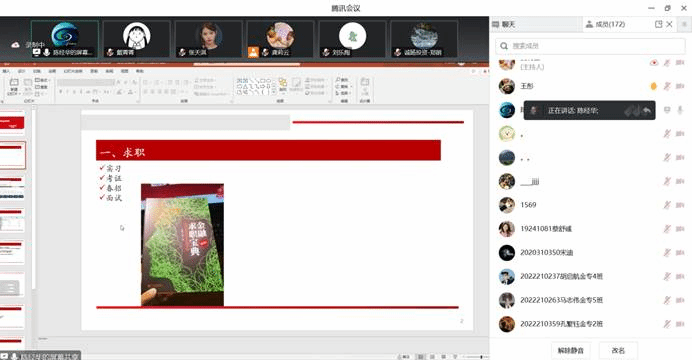Select the 成员(172) members tab
The width and height of the screenshot is (692, 360).
coord(606,24)
